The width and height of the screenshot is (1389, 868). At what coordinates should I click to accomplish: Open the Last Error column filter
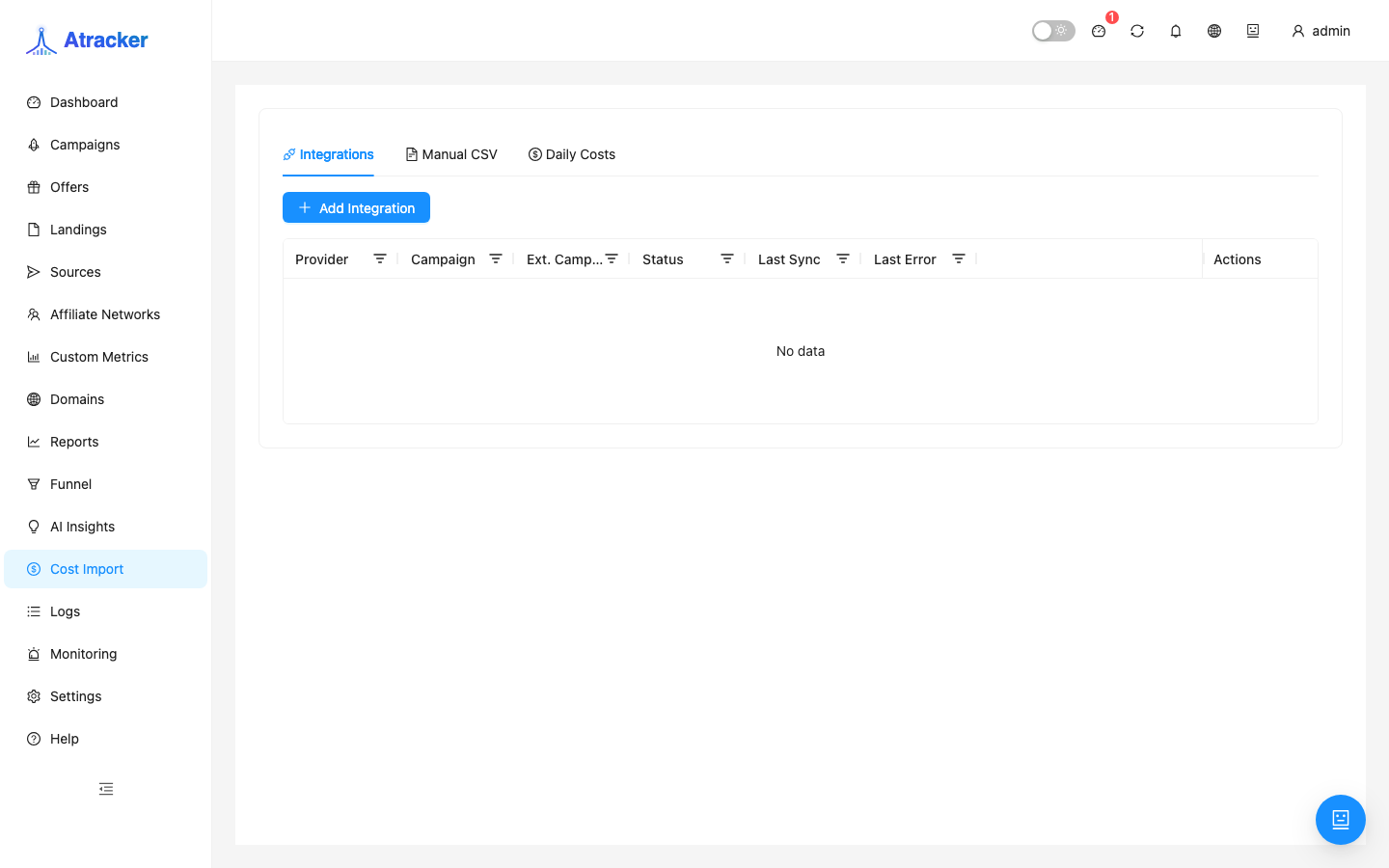[x=959, y=258]
